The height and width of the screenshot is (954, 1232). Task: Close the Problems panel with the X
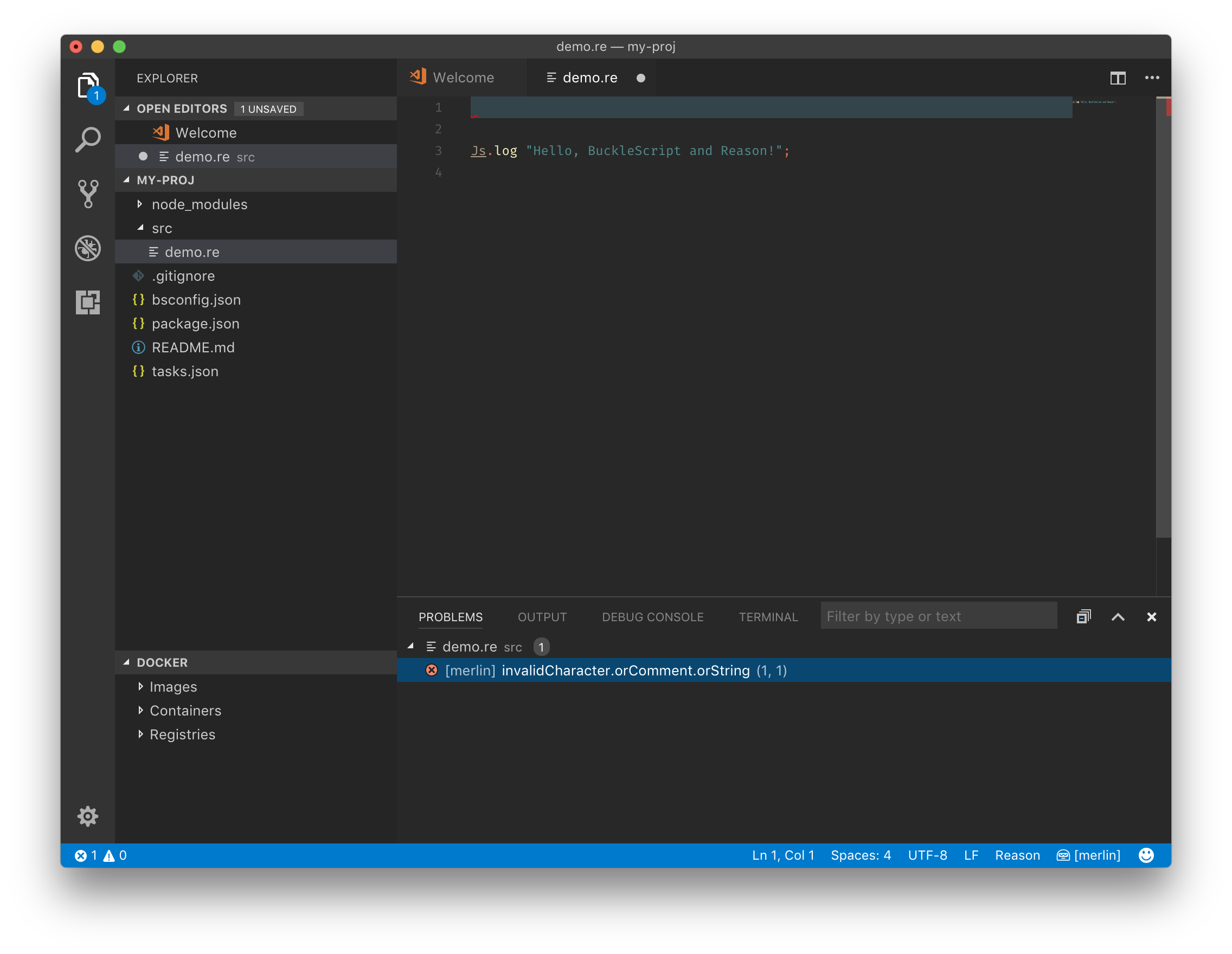[x=1151, y=617]
